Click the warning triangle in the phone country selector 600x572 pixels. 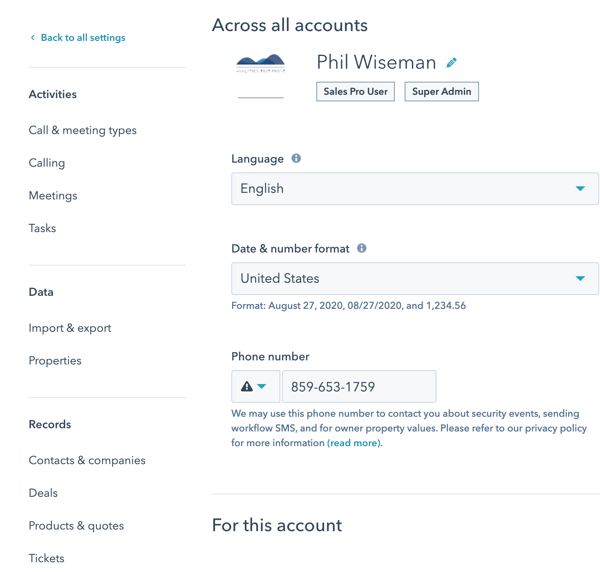pyautogui.click(x=247, y=386)
